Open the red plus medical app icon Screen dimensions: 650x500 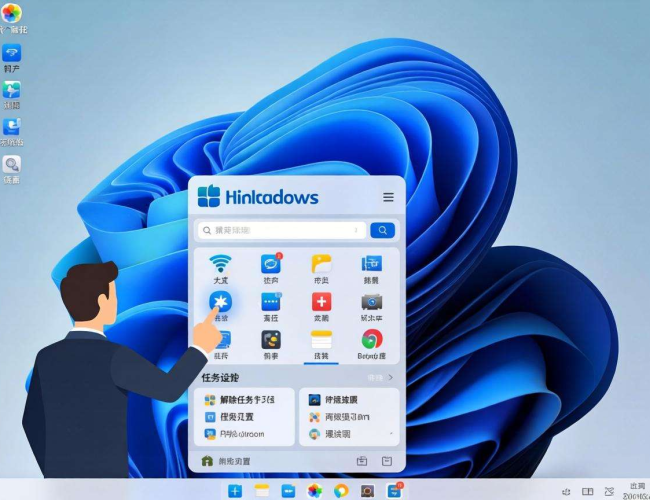pos(321,301)
